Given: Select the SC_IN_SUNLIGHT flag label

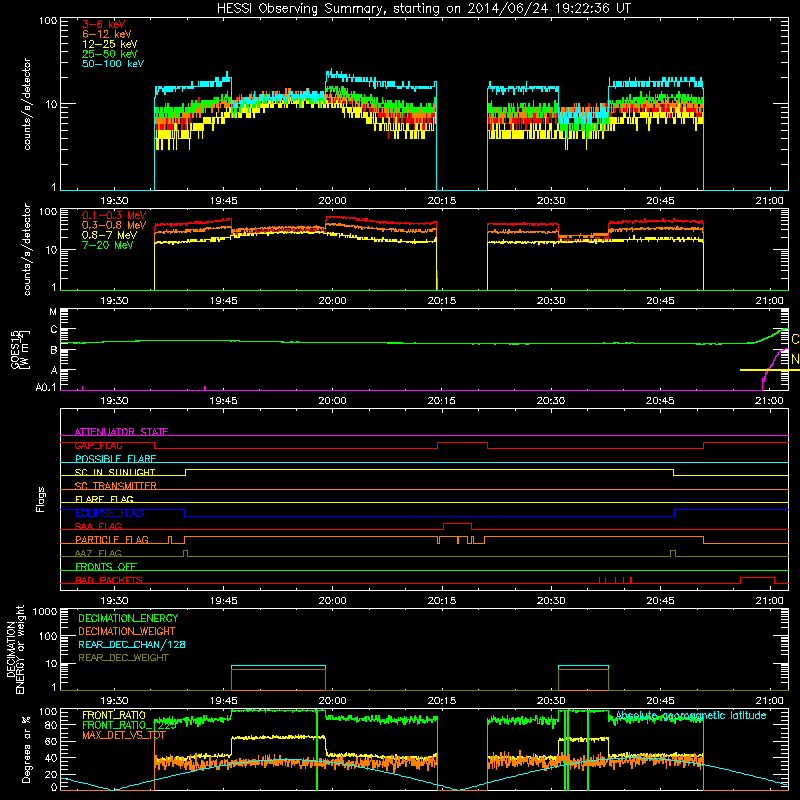Looking at the screenshot, I should pos(115,472).
